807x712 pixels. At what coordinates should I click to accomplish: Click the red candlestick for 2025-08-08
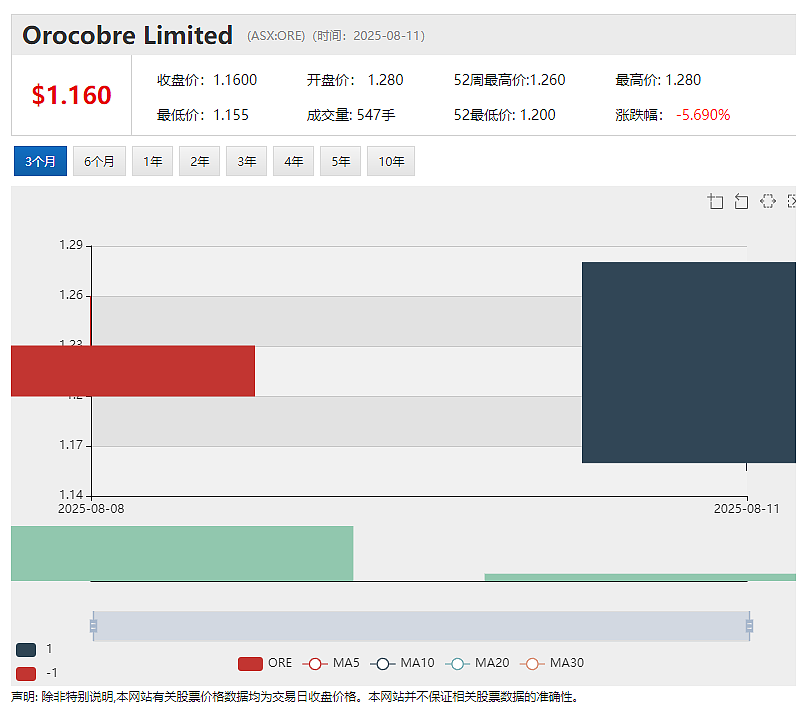point(133,371)
